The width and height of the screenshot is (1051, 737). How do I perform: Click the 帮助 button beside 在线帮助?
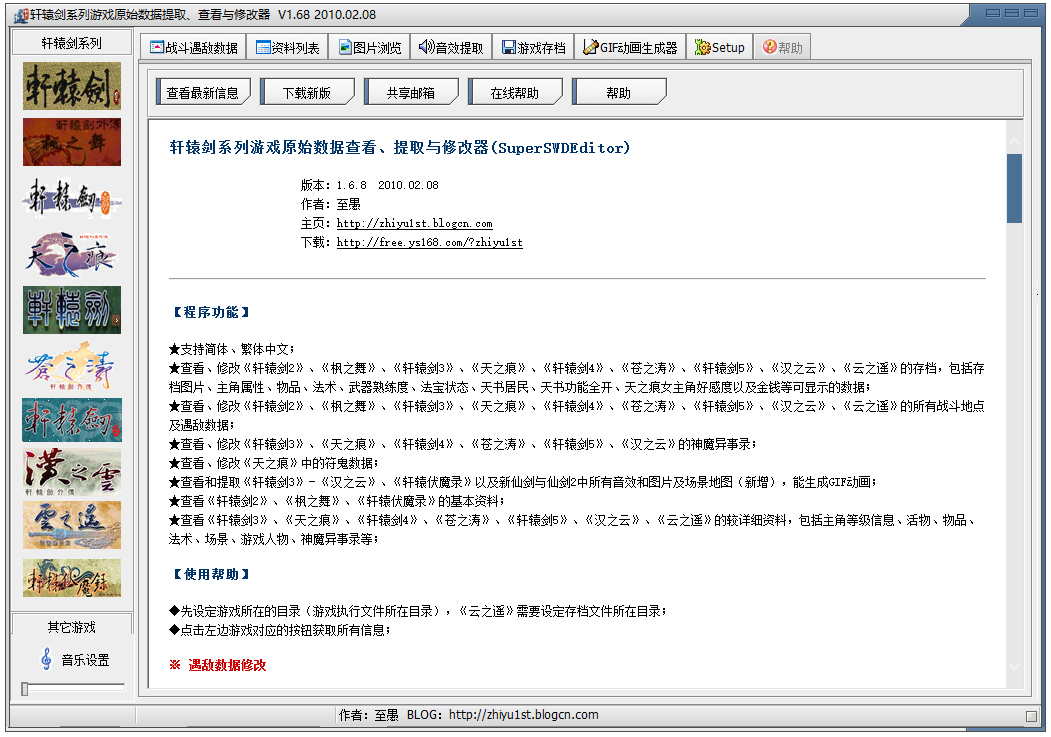tap(619, 92)
